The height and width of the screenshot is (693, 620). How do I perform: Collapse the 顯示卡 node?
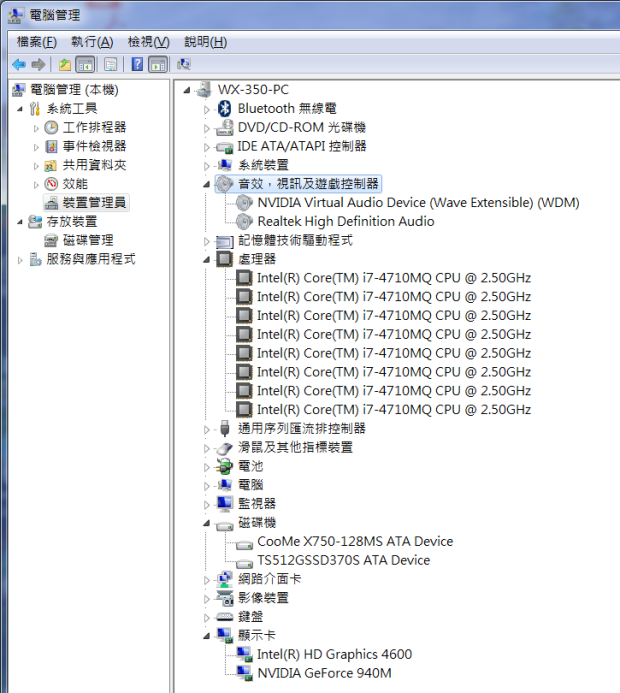tap(206, 636)
